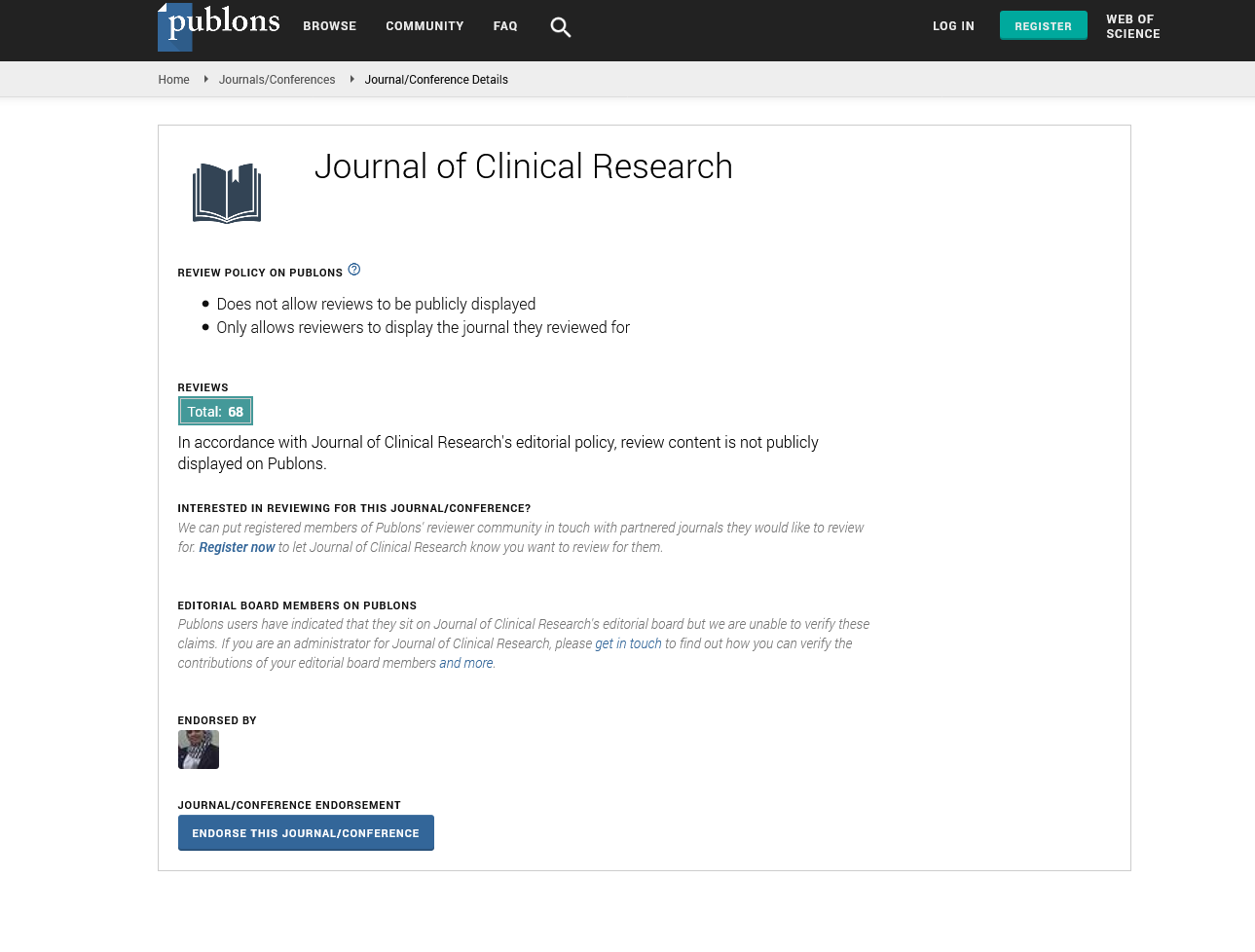1255x952 pixels.
Task: Follow the Register now link
Action: pos(237,547)
